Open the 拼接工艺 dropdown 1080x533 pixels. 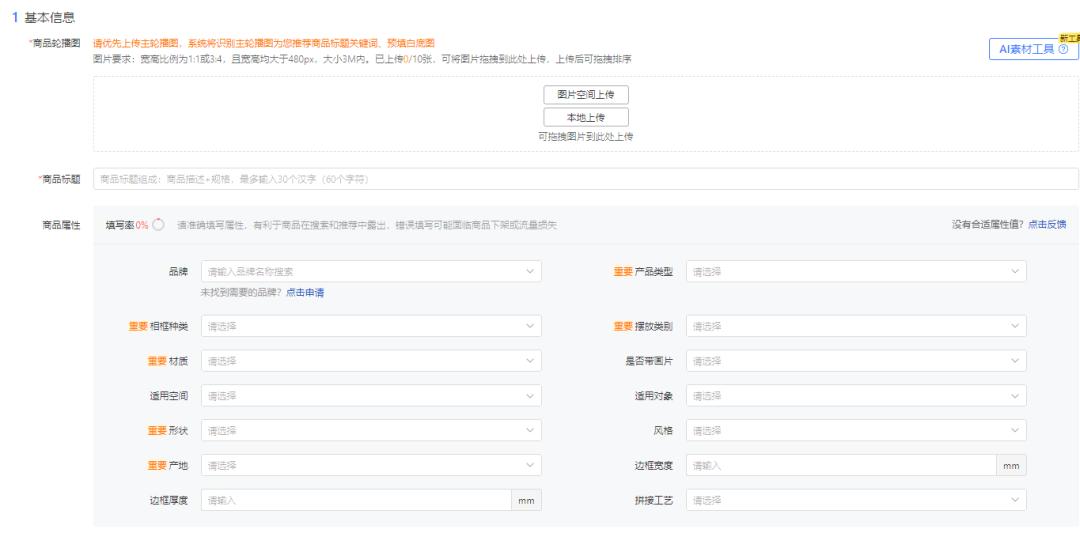pyautogui.click(x=856, y=501)
